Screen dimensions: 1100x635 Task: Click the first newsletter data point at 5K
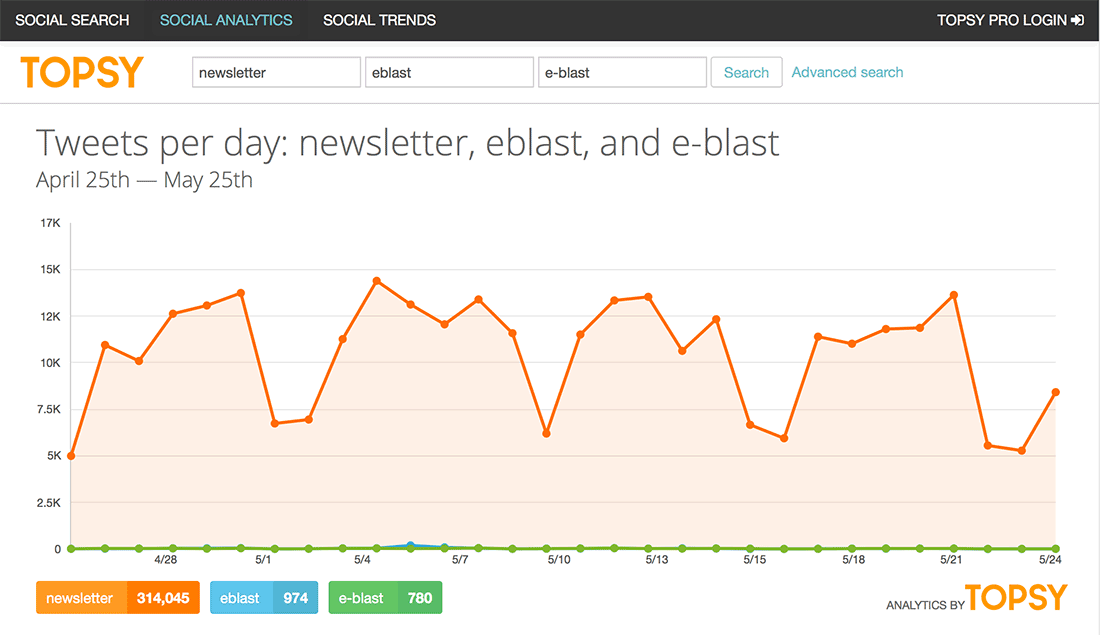coord(71,456)
